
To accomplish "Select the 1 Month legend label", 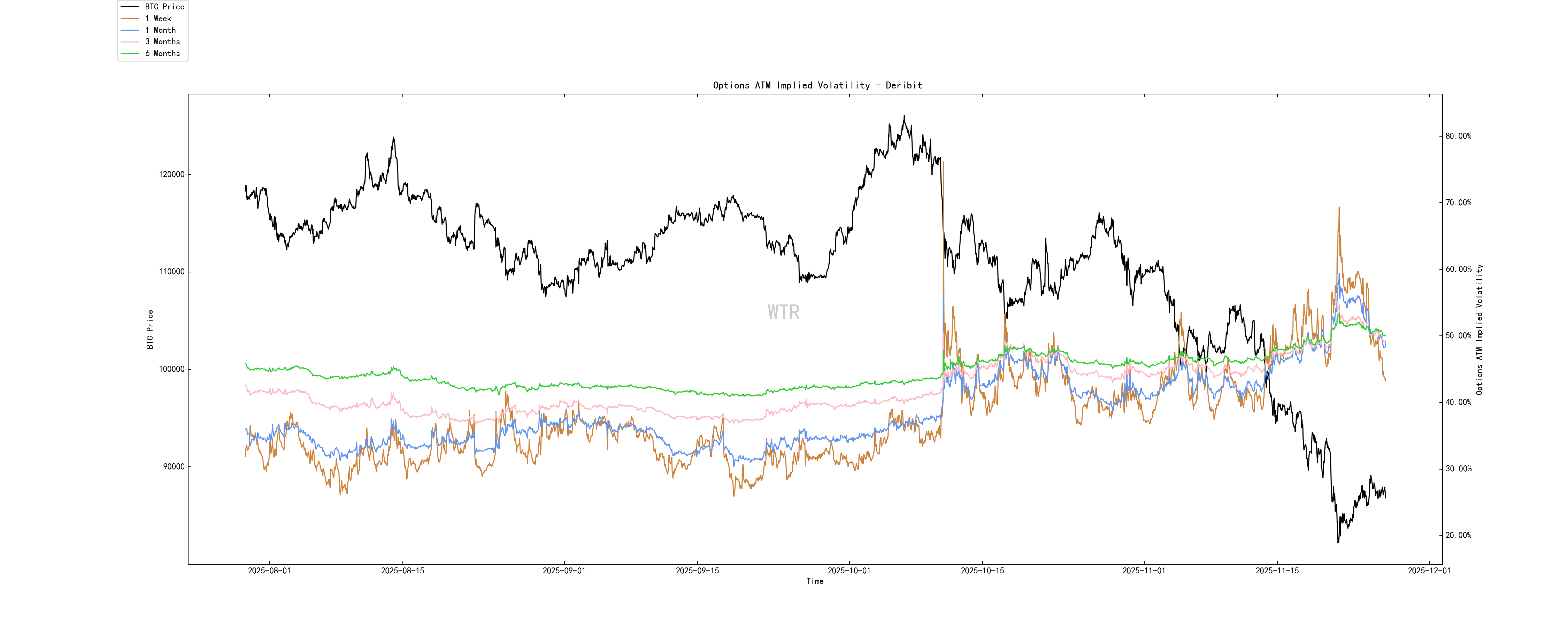I will click(x=160, y=30).
